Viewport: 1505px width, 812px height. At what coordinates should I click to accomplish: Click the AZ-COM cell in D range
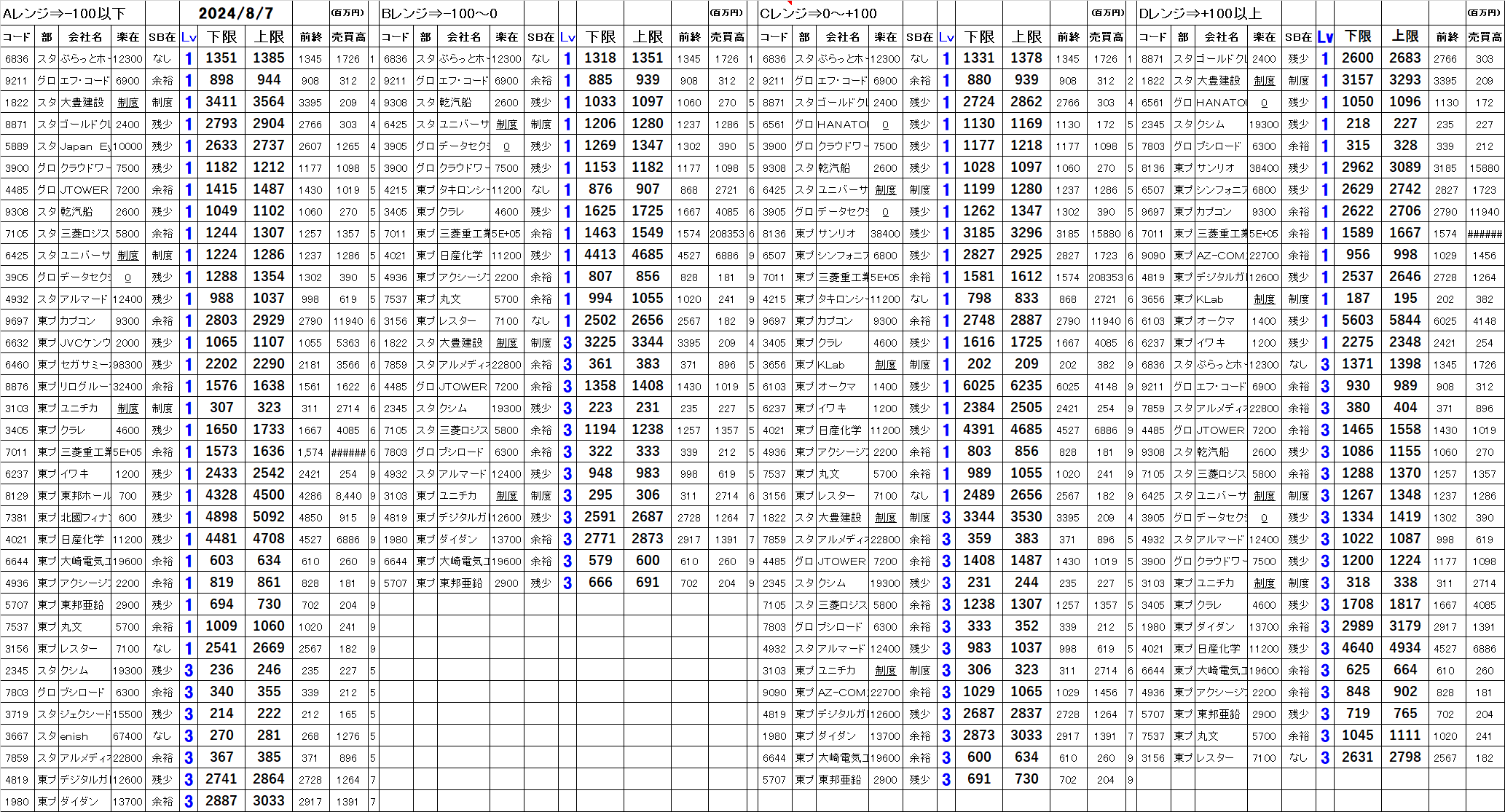point(1220,256)
